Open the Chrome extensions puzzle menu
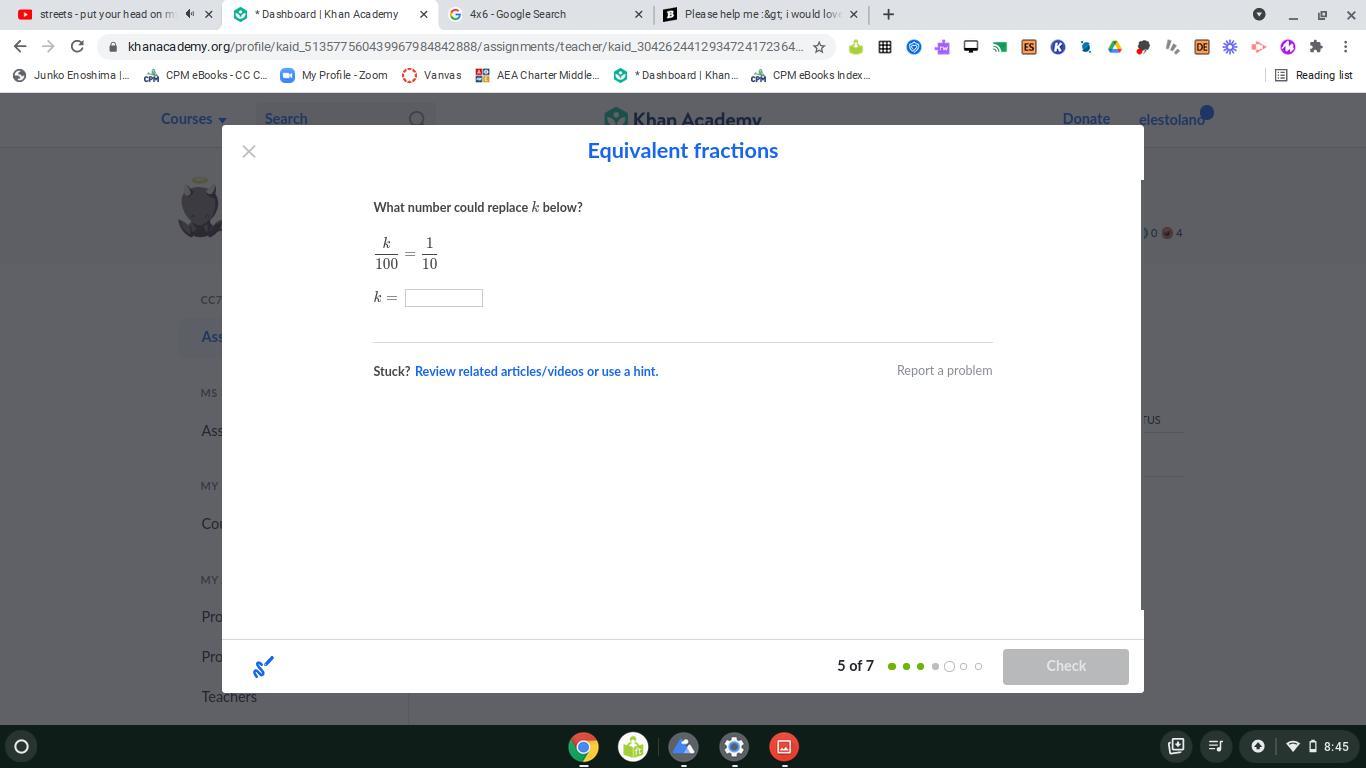The height and width of the screenshot is (768, 1366). (1316, 47)
